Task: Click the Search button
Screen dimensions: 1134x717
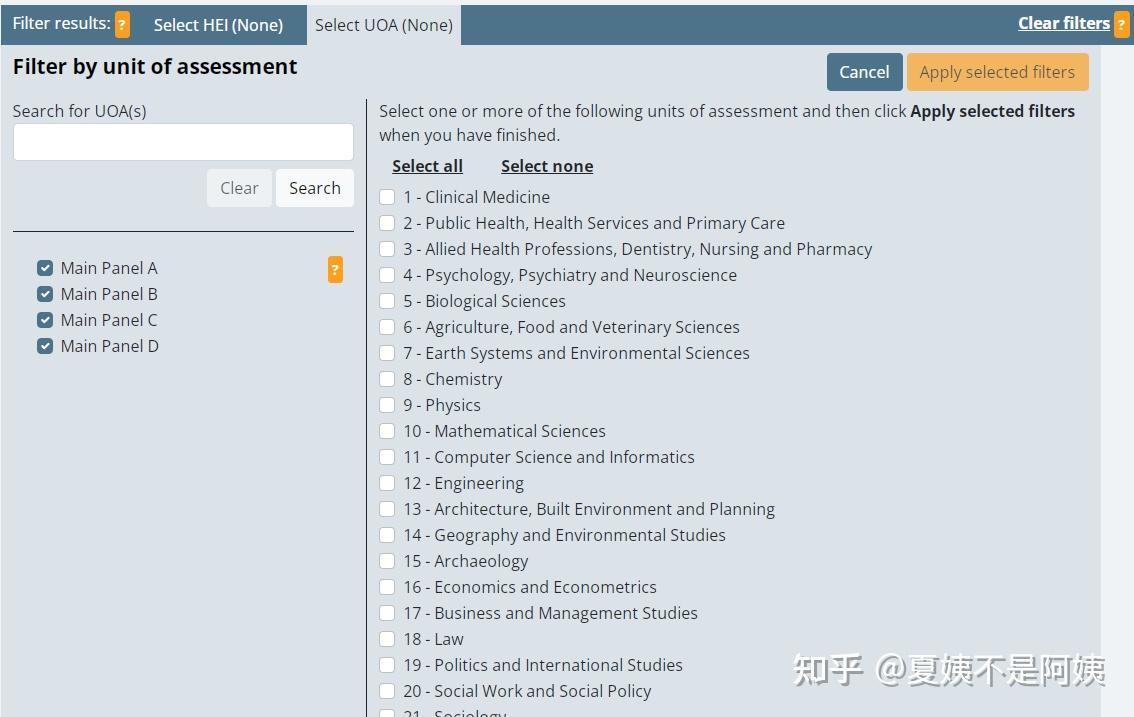Action: point(315,188)
